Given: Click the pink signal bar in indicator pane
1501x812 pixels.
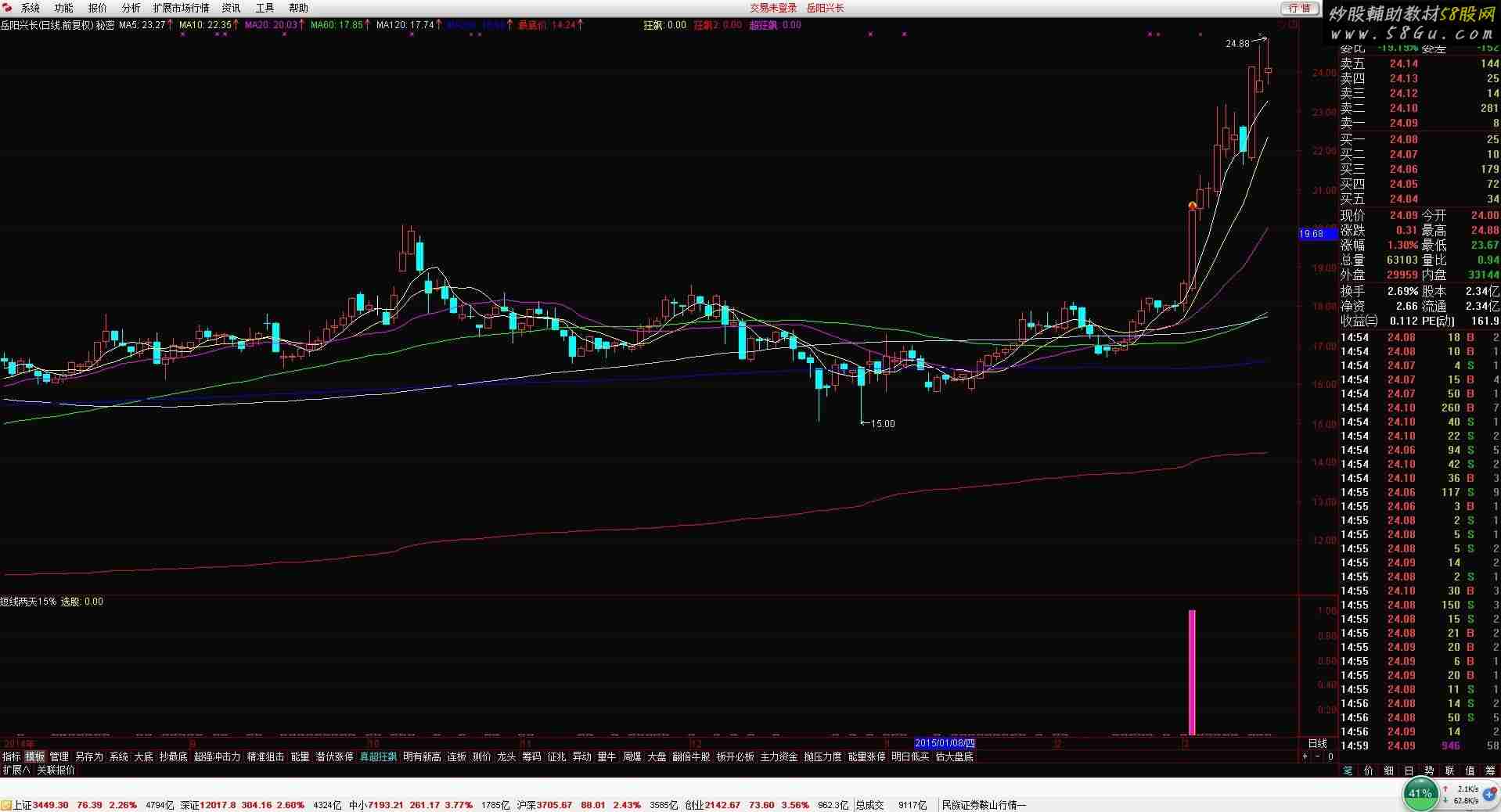Looking at the screenshot, I should 1192,672.
